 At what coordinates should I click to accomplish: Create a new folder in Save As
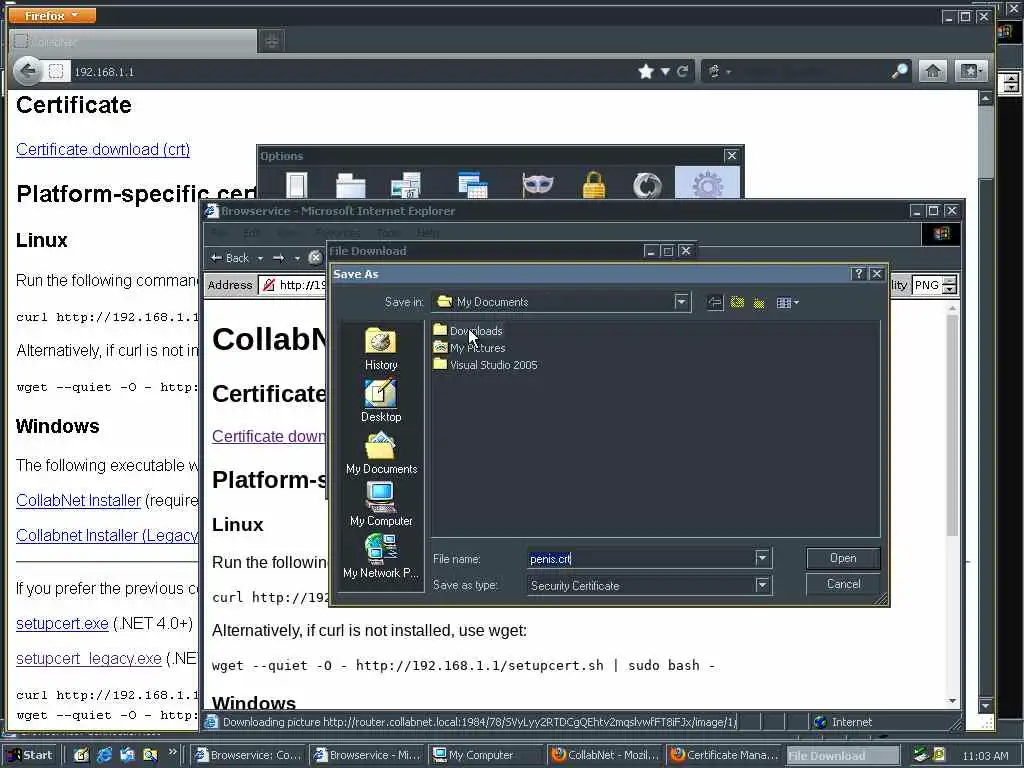click(x=759, y=302)
